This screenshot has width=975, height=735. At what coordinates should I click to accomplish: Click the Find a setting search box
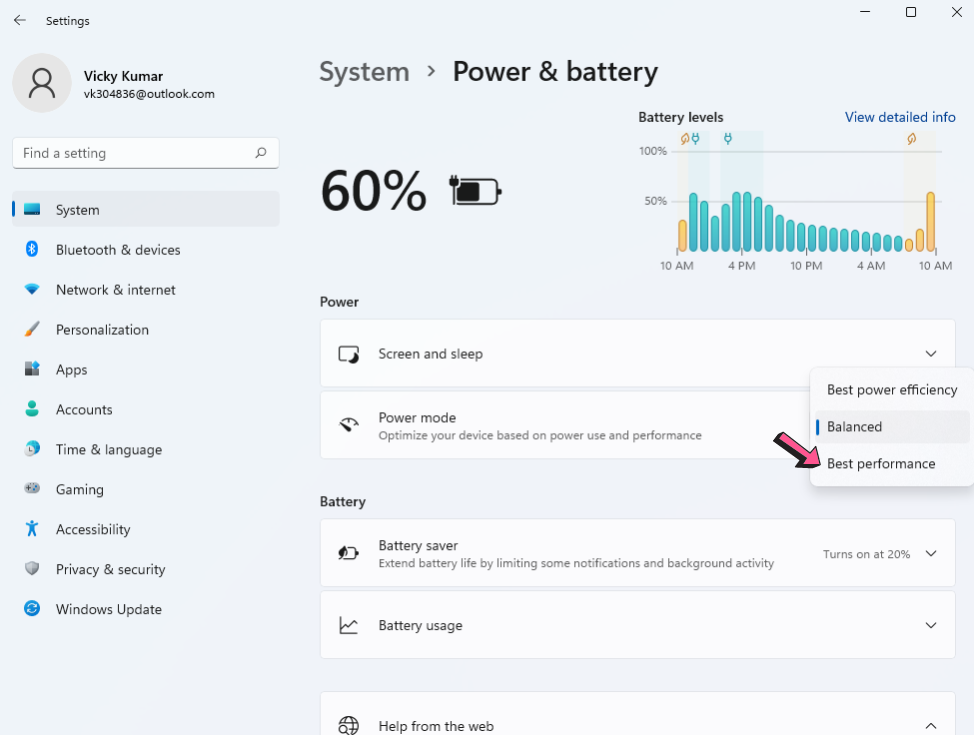point(146,153)
